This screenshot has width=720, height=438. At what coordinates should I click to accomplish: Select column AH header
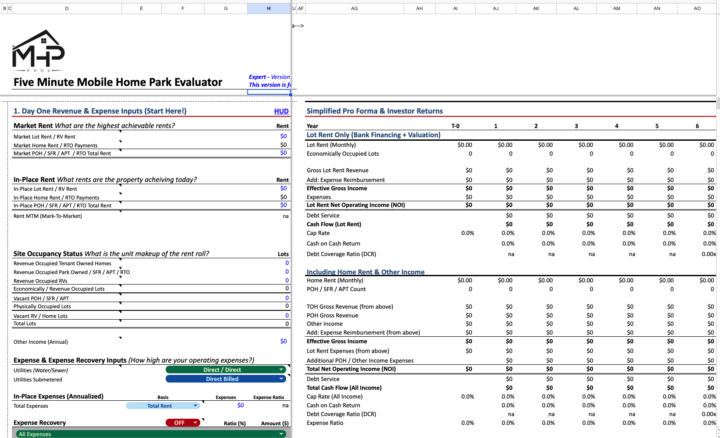pyautogui.click(x=419, y=8)
